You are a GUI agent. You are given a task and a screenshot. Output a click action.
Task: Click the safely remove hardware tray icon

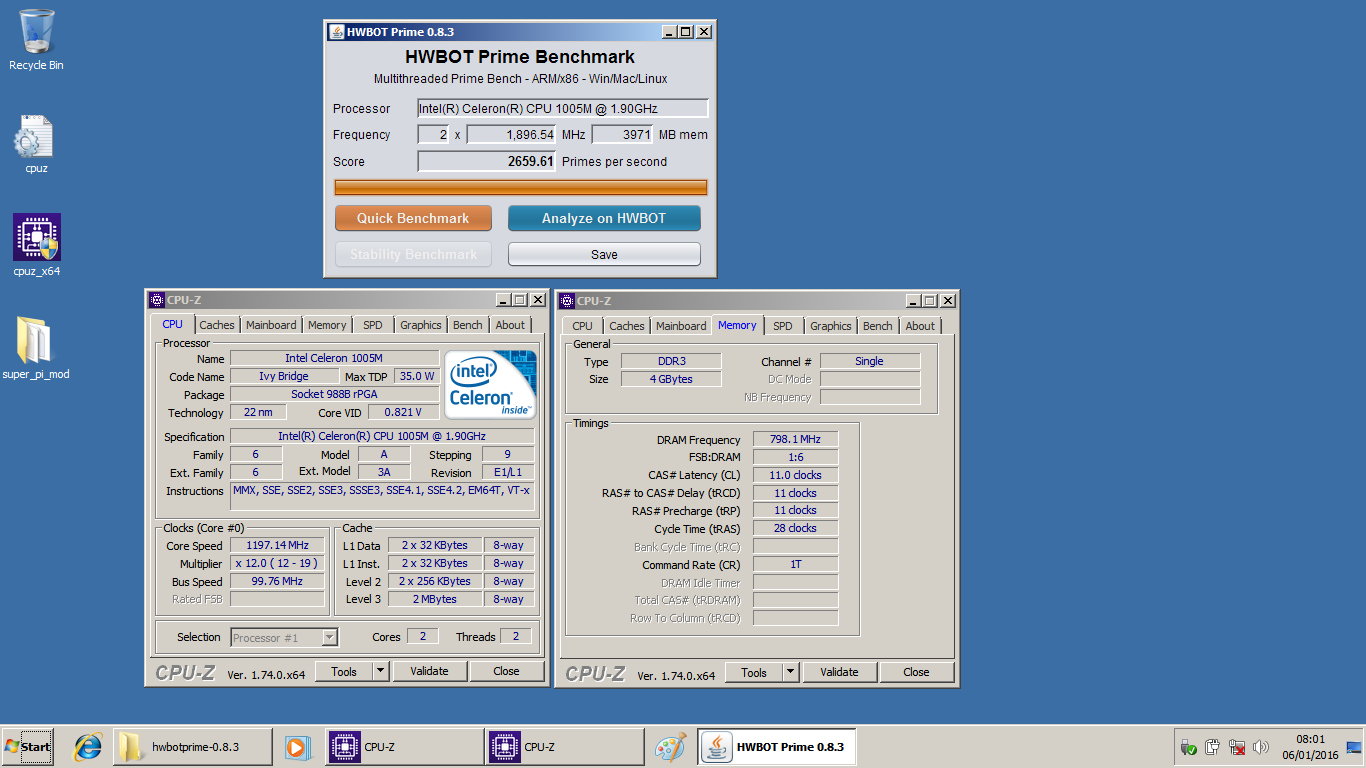tap(1189, 747)
